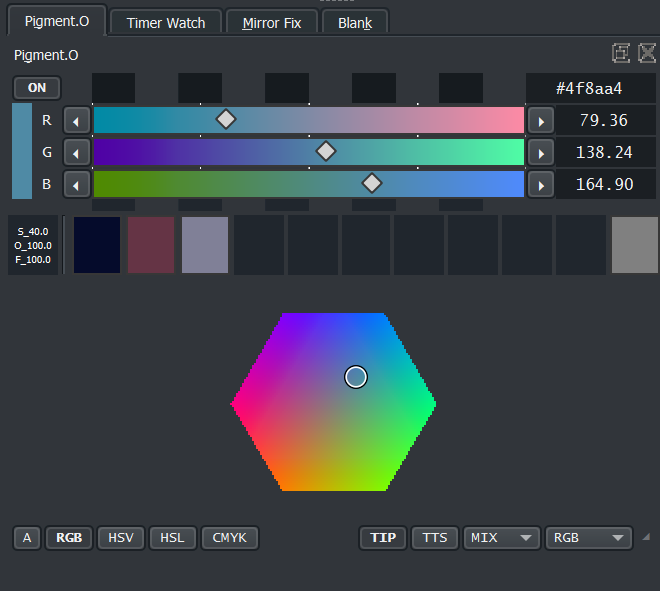Increase the R channel with right arrow
Viewport: 660px width, 591px height.
tap(540, 120)
